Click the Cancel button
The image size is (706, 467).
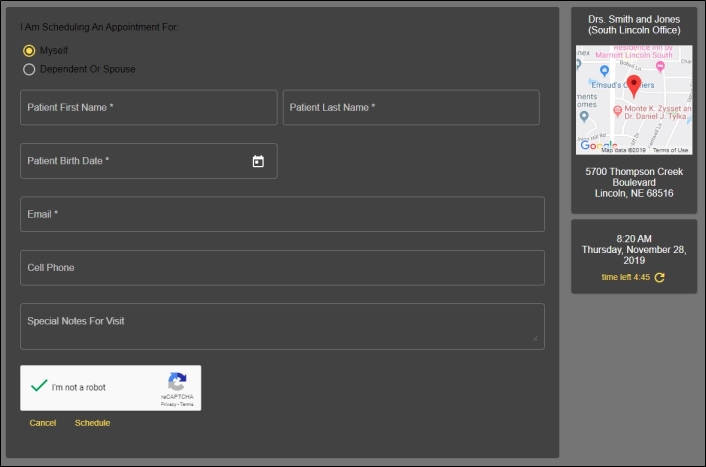pos(43,423)
